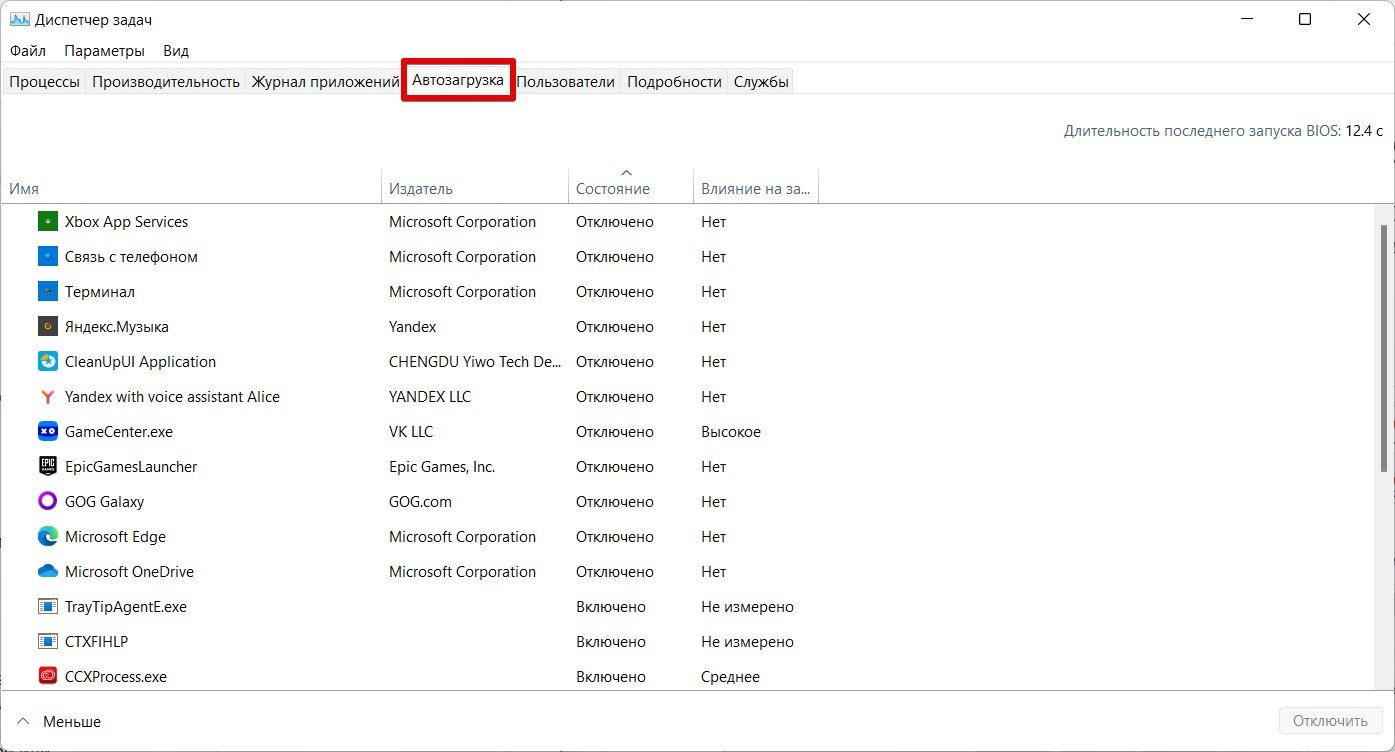Go to the Службы tab

tap(761, 82)
